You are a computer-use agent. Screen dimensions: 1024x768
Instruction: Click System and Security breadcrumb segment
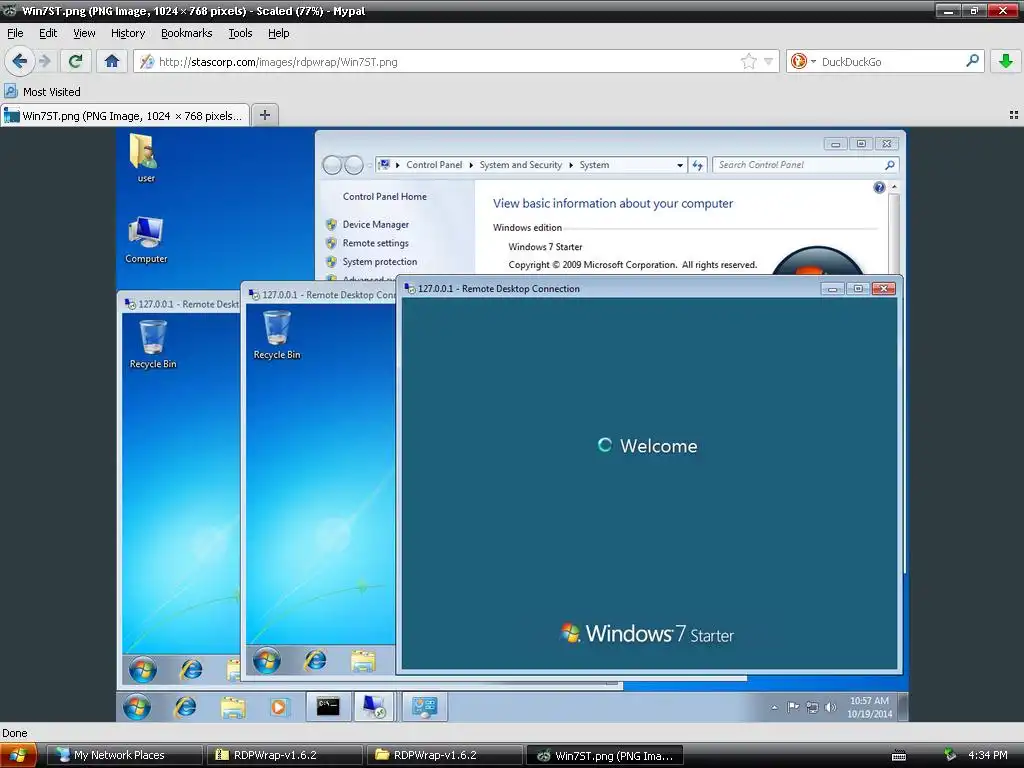(520, 165)
